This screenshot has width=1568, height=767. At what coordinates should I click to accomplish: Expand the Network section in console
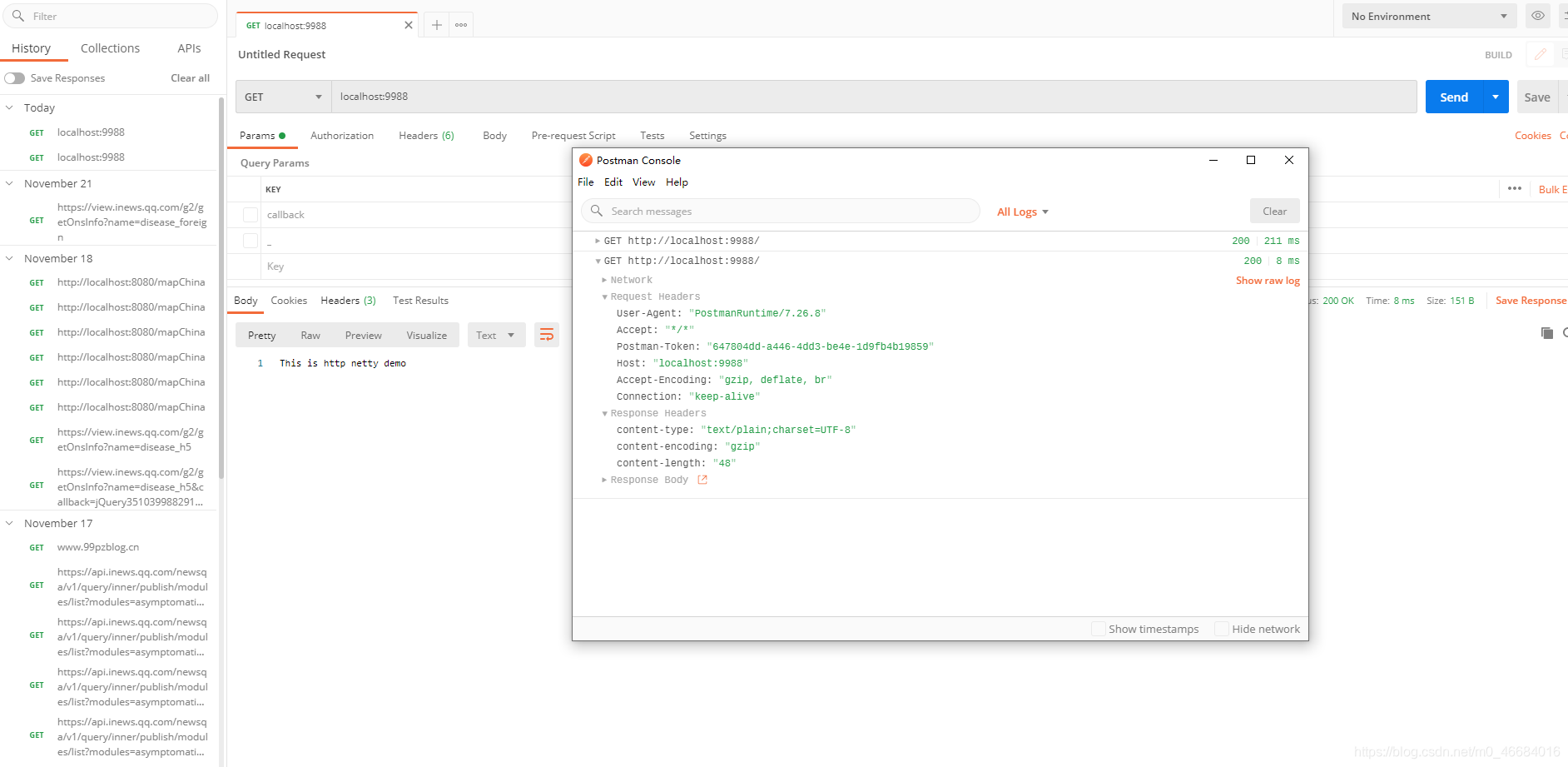click(604, 280)
